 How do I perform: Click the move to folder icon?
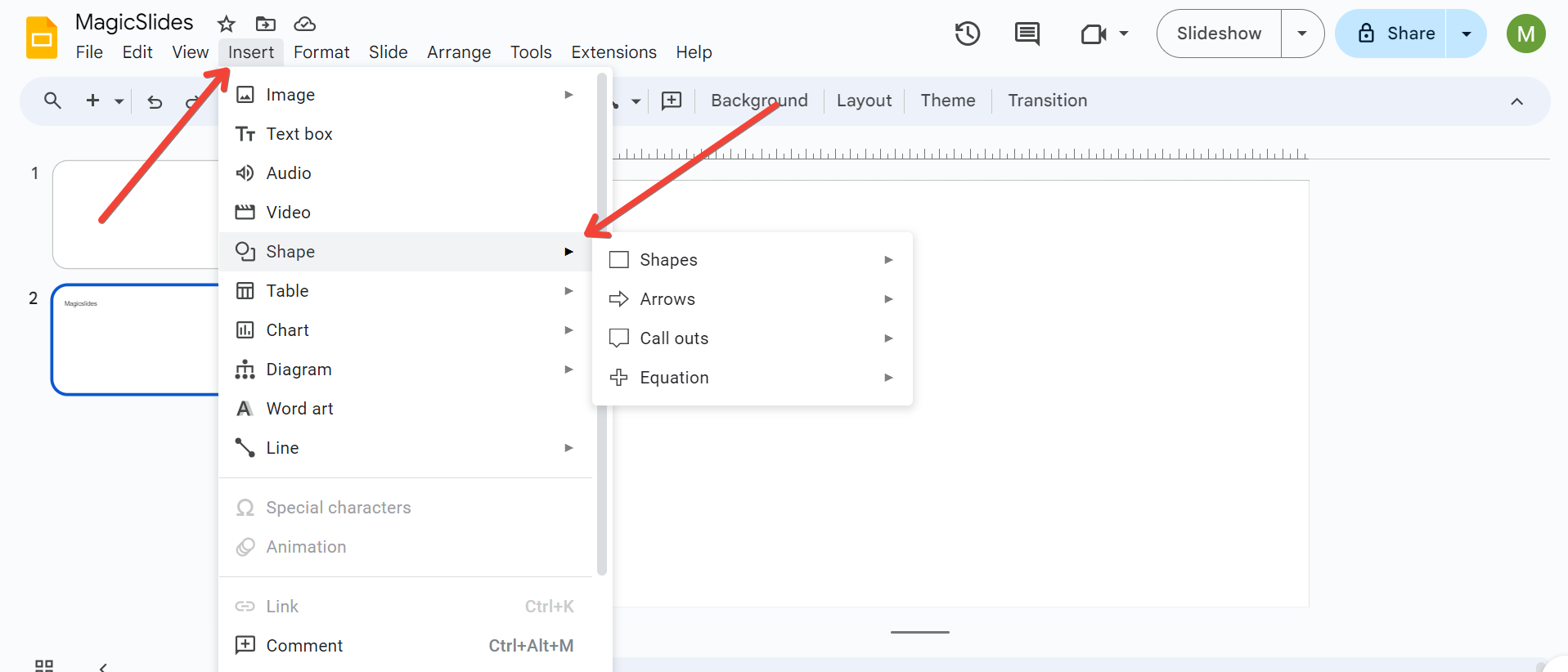266,24
